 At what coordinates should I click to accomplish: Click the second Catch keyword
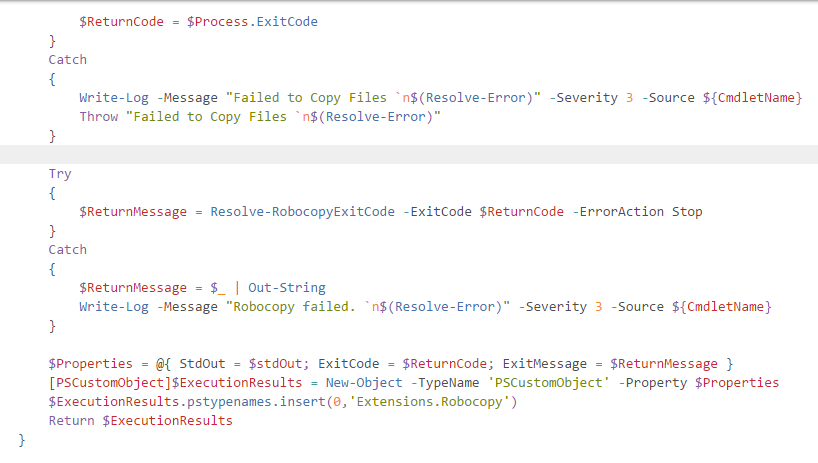point(67,250)
